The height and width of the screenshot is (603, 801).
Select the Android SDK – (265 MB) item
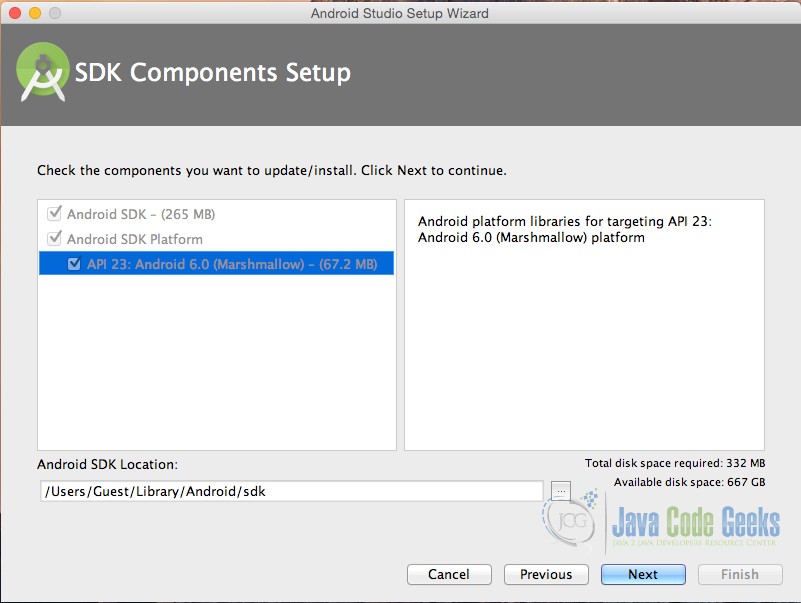point(141,214)
